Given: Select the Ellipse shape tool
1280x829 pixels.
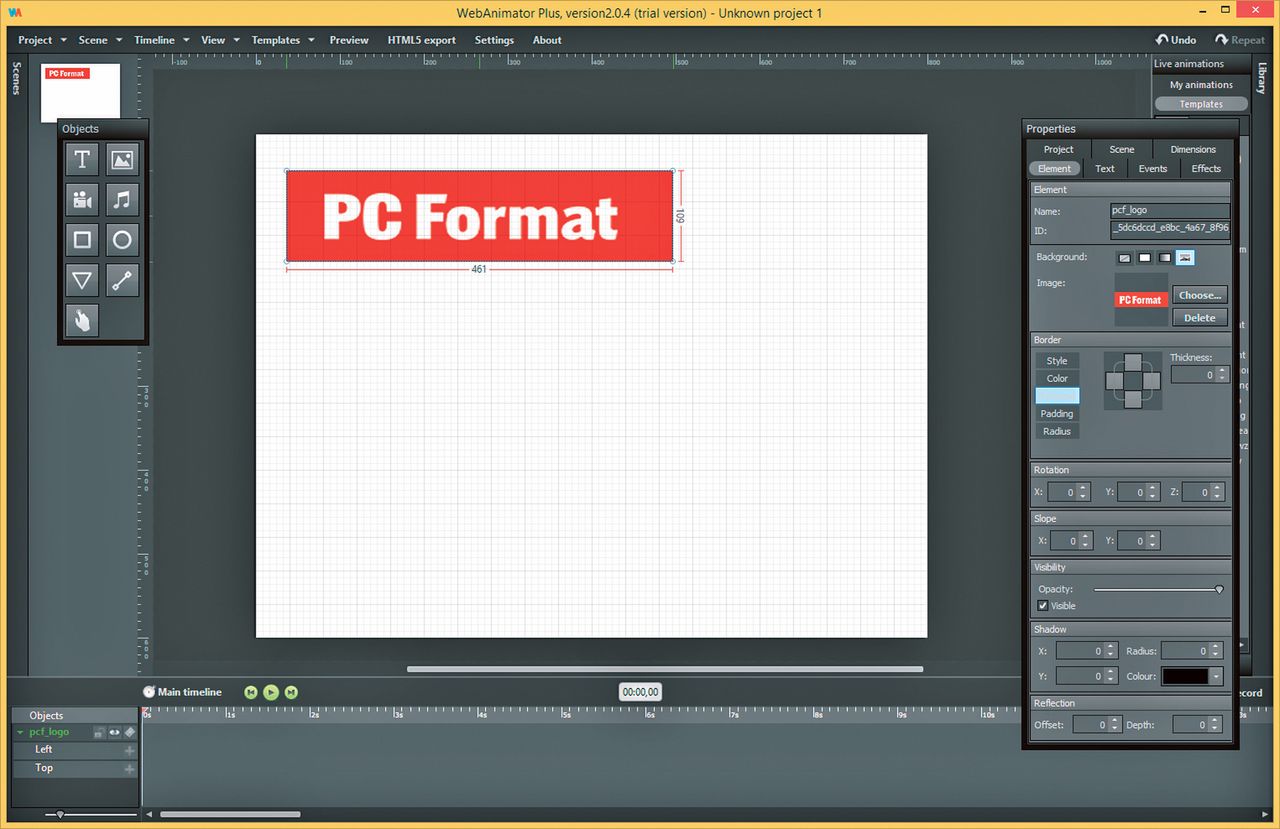Looking at the screenshot, I should (x=122, y=240).
